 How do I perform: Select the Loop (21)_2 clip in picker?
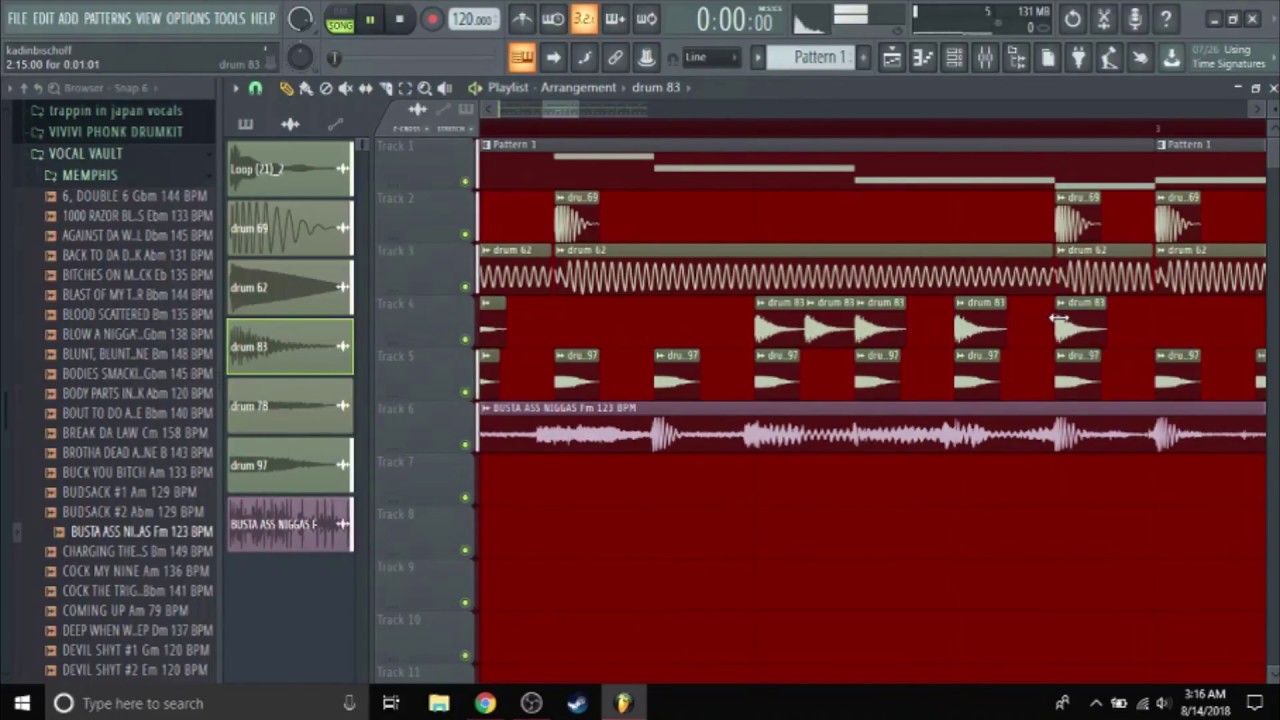coord(290,169)
